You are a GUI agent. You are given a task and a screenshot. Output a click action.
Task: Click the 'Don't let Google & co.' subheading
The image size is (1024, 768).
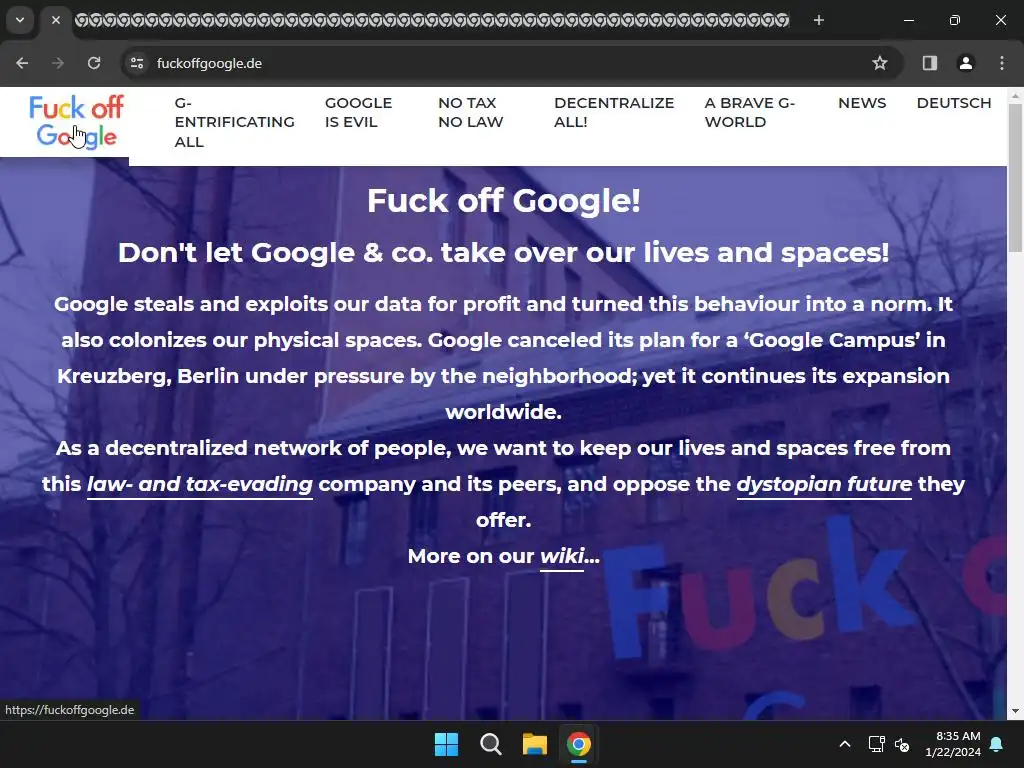(504, 253)
